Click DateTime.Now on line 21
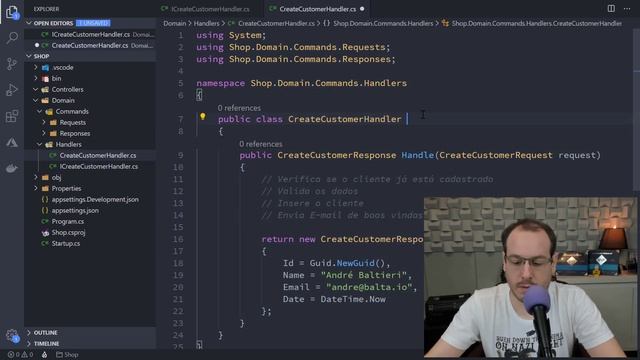Image resolution: width=640 pixels, height=360 pixels. [353, 299]
